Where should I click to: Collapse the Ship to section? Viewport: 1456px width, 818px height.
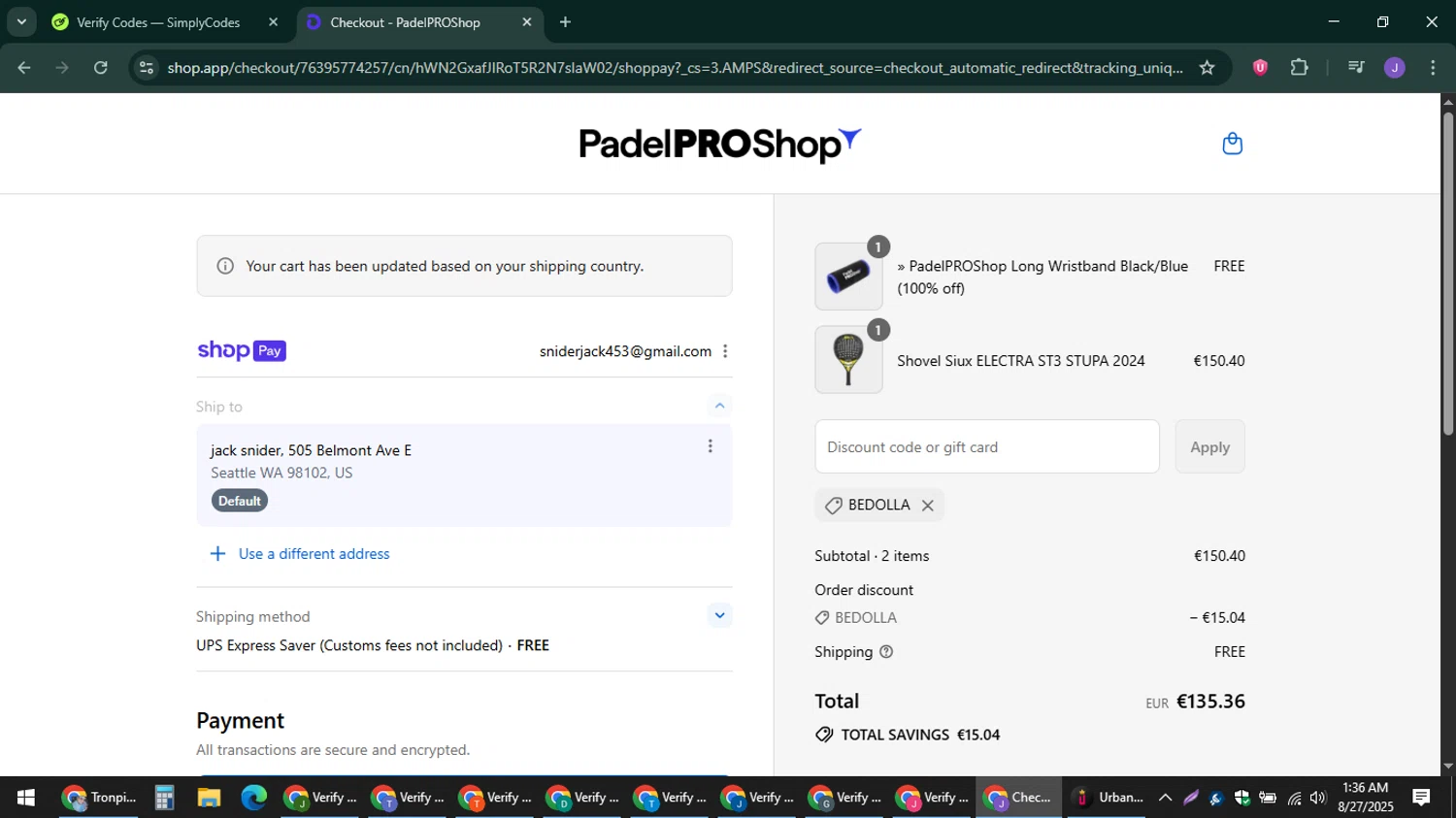[x=719, y=406]
